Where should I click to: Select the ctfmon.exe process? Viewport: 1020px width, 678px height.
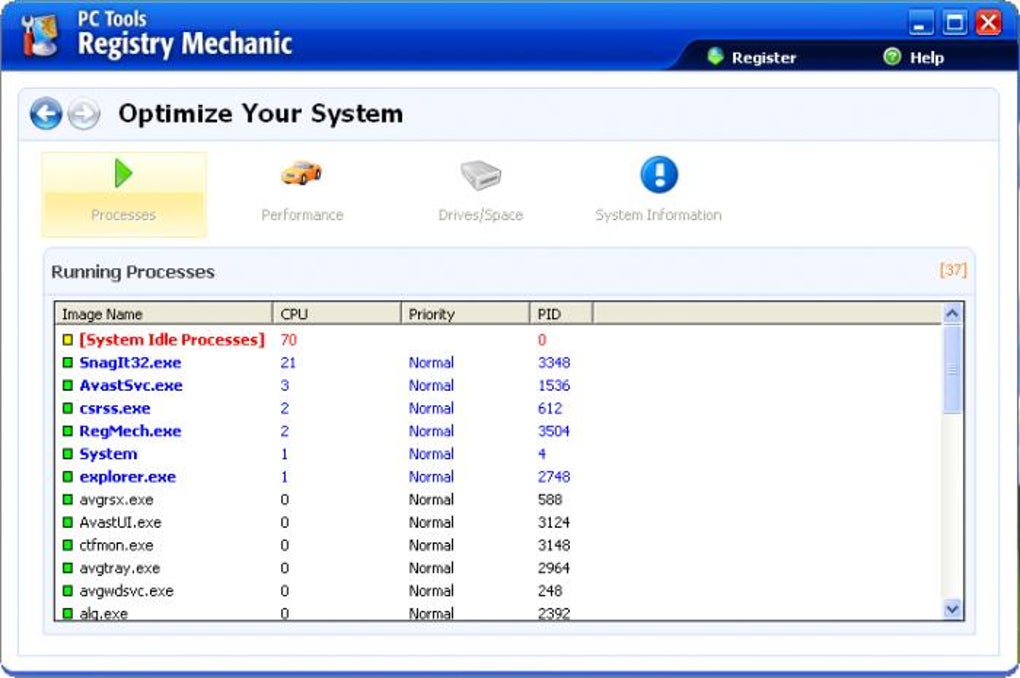point(498,545)
